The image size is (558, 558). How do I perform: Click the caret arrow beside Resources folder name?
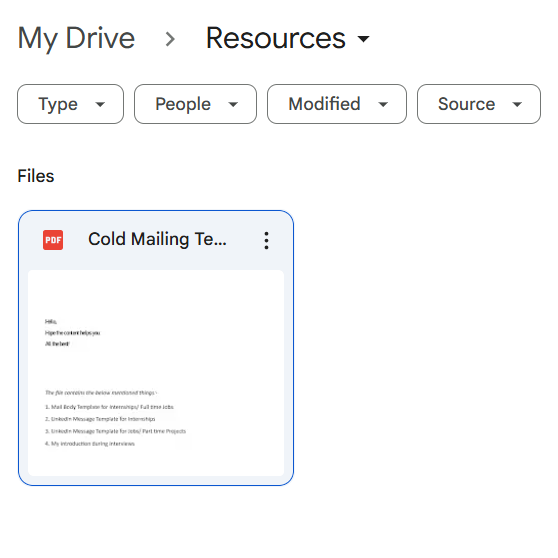(363, 38)
